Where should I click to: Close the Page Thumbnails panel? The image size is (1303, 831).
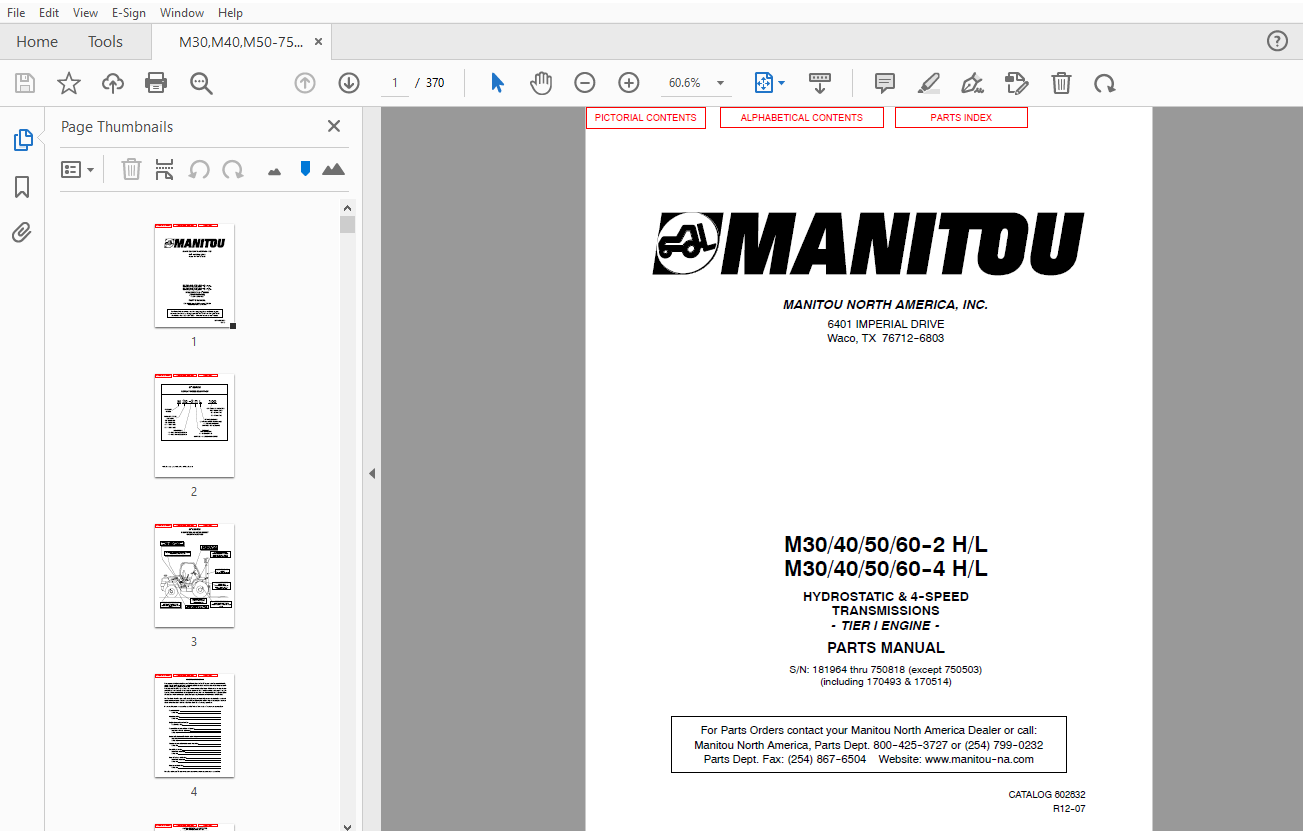334,126
